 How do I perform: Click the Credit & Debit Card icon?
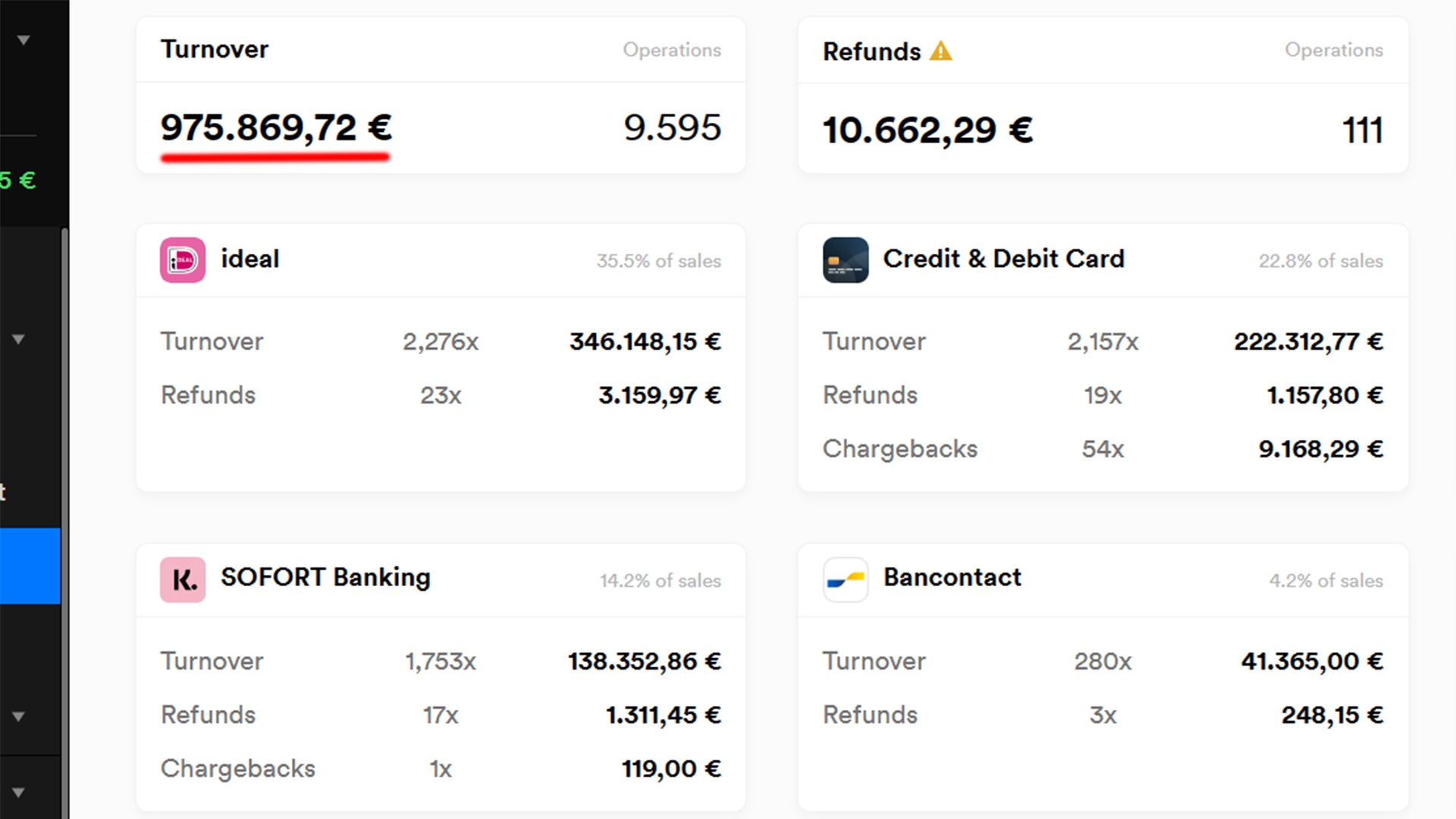point(845,260)
